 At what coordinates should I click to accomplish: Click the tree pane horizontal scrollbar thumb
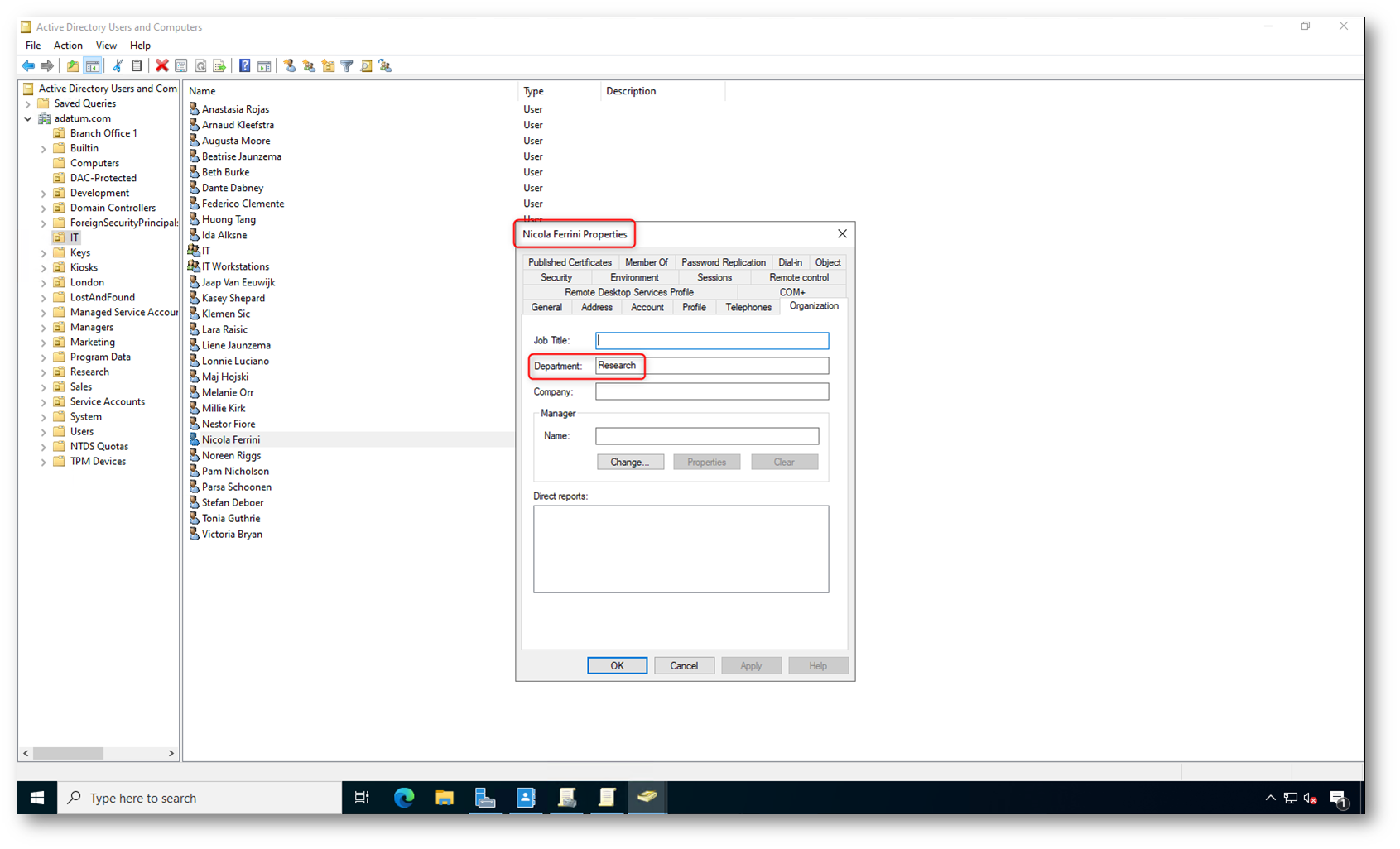pyautogui.click(x=68, y=753)
